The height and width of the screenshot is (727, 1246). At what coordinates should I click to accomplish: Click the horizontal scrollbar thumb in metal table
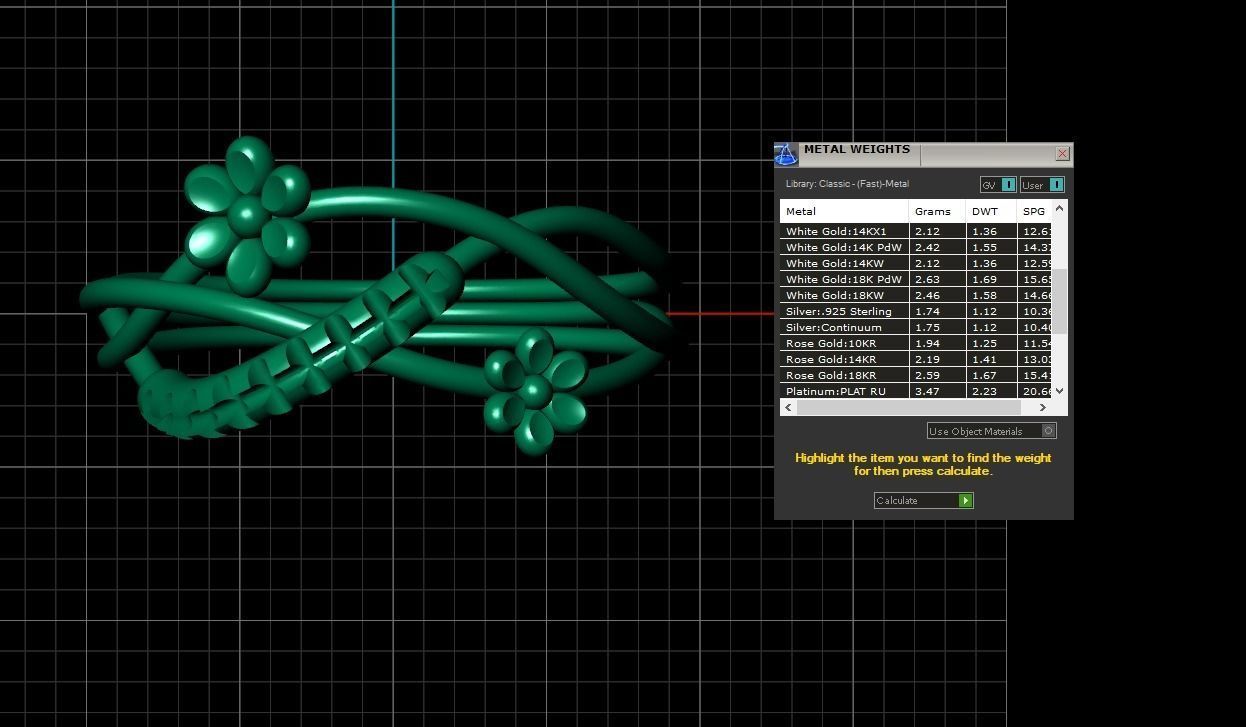coord(909,407)
